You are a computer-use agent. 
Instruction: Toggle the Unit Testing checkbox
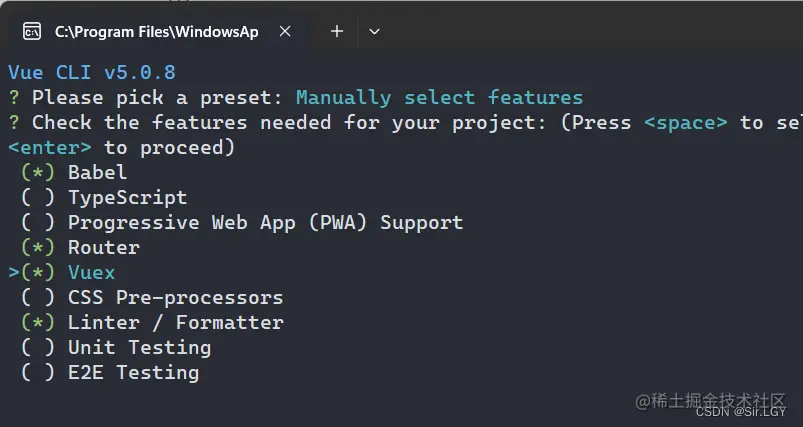38,348
